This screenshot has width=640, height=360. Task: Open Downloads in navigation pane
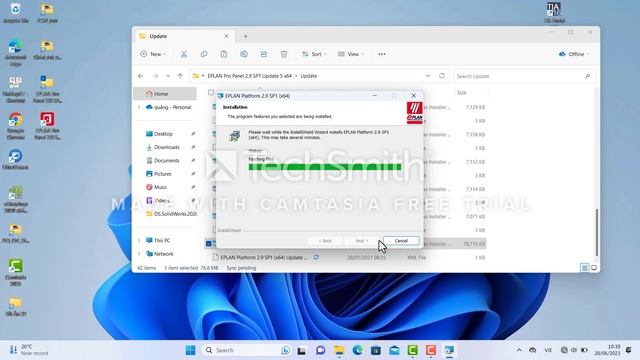pyautogui.click(x=166, y=147)
